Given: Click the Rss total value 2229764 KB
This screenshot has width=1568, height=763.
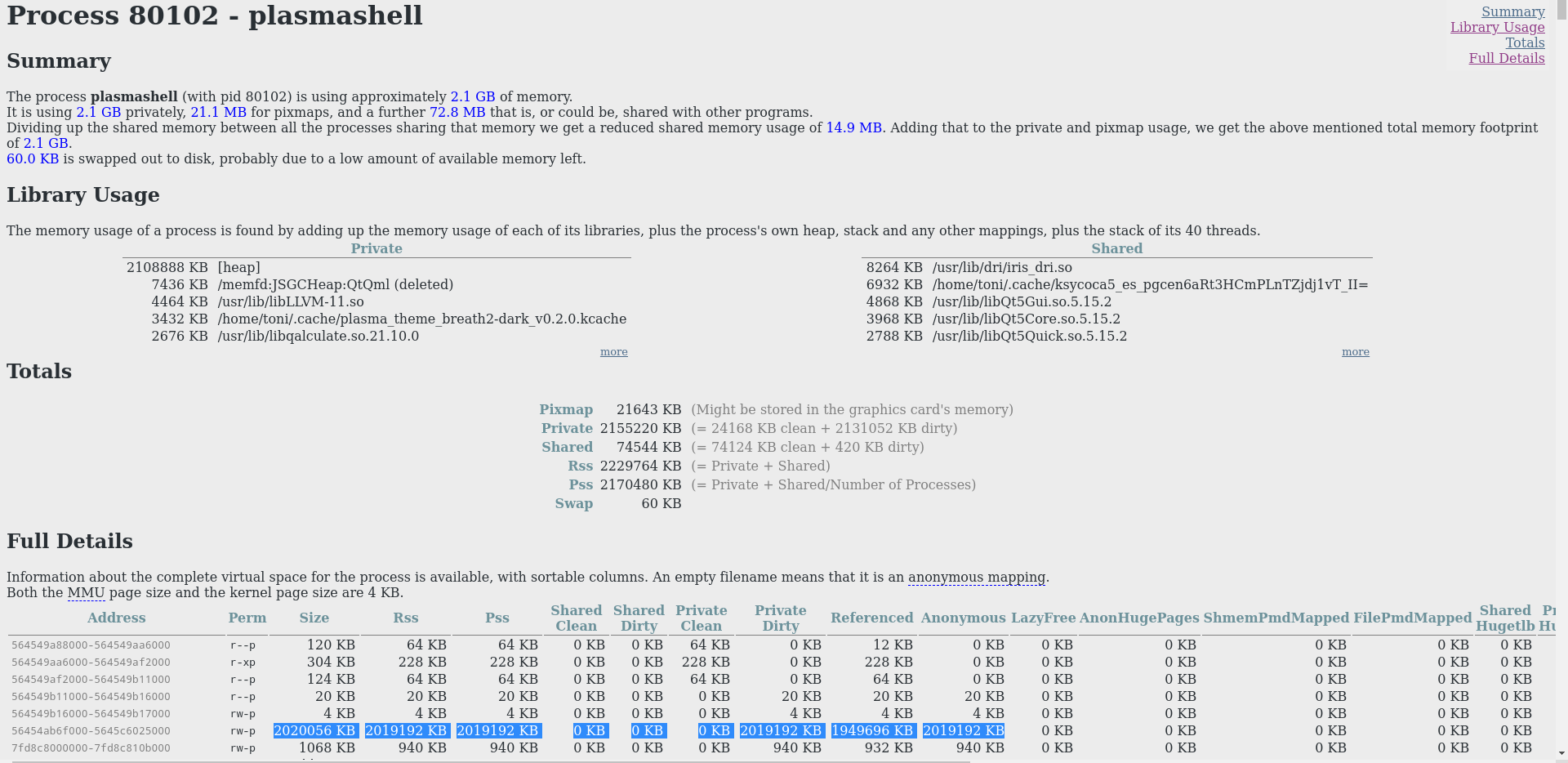Looking at the screenshot, I should click(x=640, y=466).
